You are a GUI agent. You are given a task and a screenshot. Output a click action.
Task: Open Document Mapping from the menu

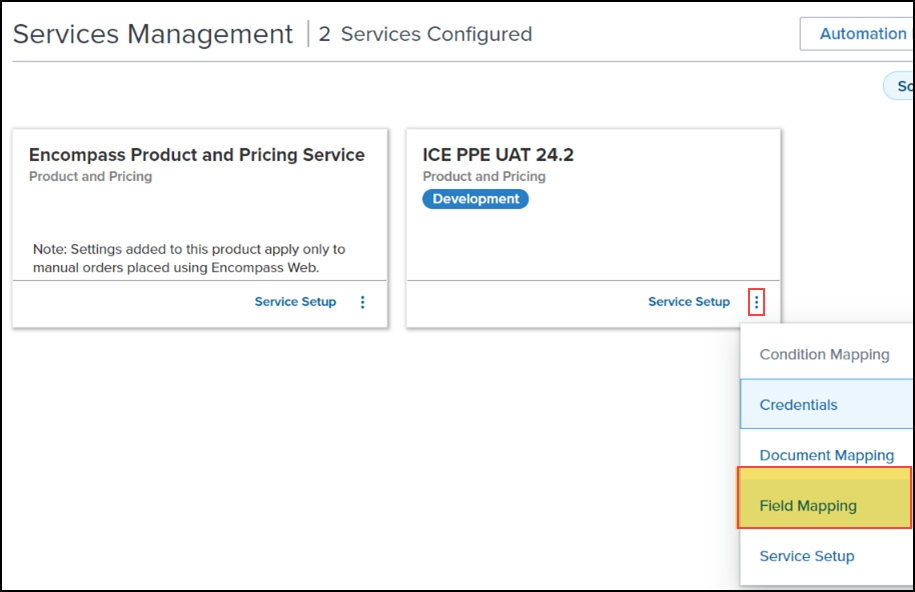[x=825, y=455]
